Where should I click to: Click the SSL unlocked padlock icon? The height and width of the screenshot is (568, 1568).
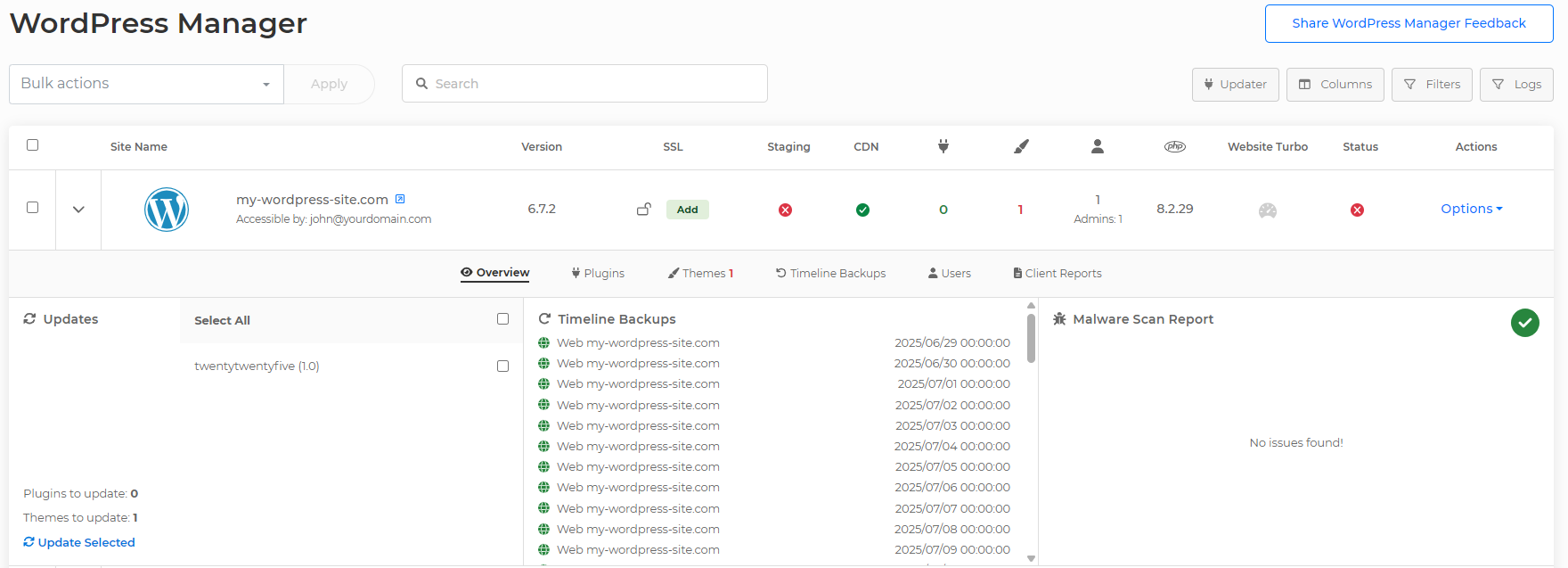tap(643, 210)
